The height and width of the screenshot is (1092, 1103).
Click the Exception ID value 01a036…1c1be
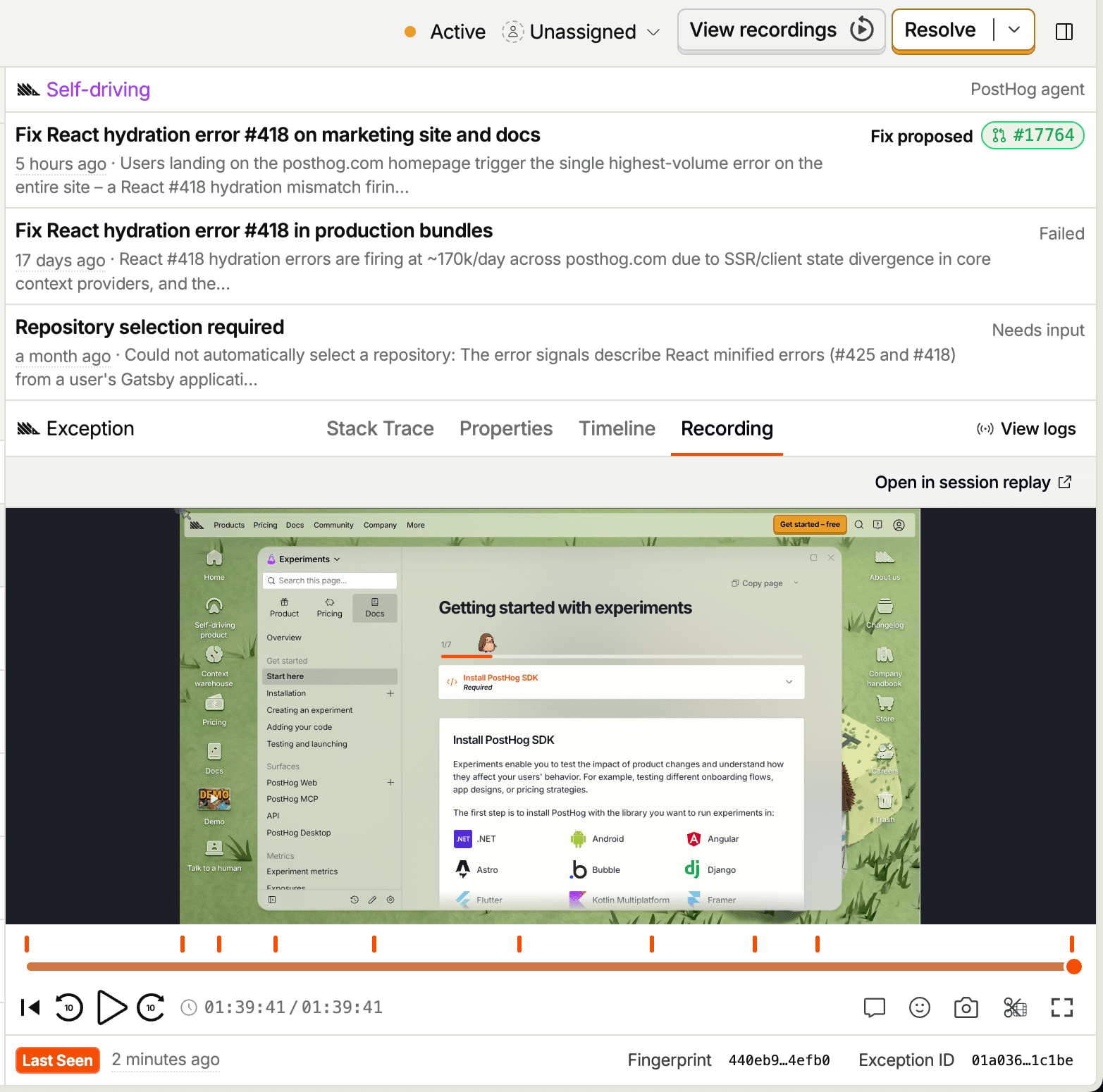[1022, 1060]
